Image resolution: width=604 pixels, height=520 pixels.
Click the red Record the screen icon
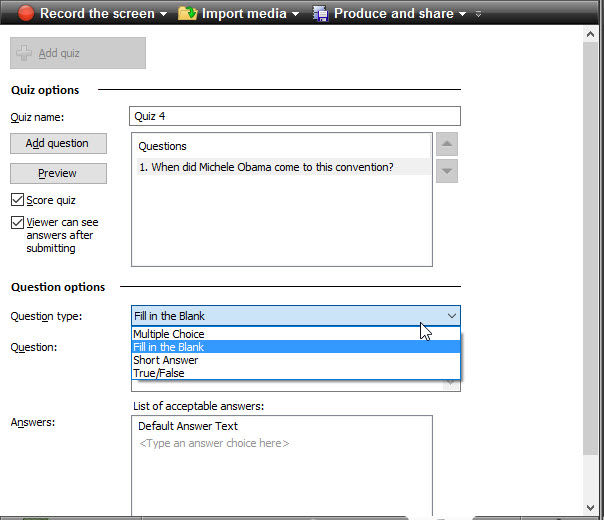(x=26, y=13)
